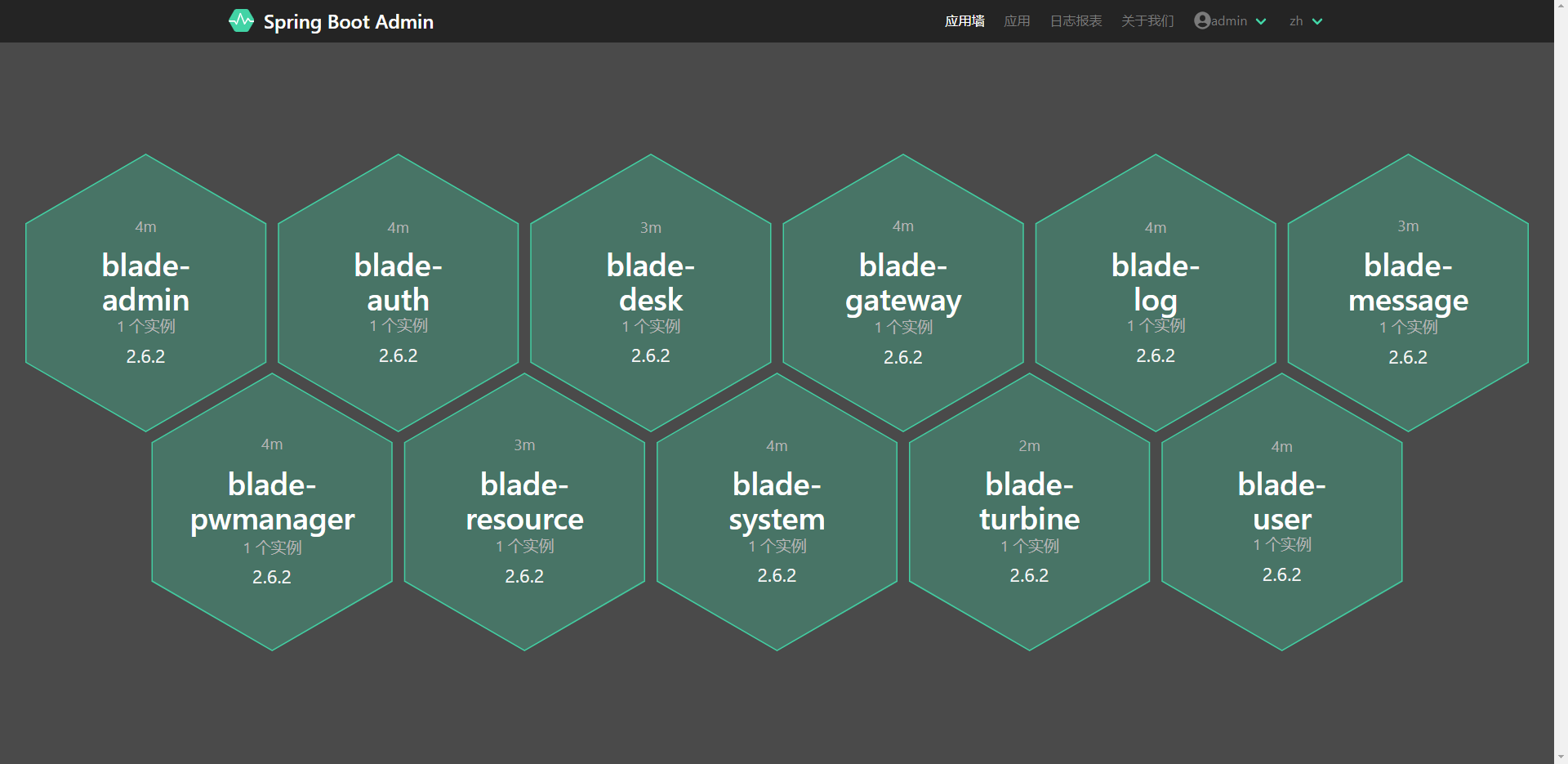
Task: Click the Spring Boot Admin heartbeat logo icon
Action: click(x=241, y=20)
